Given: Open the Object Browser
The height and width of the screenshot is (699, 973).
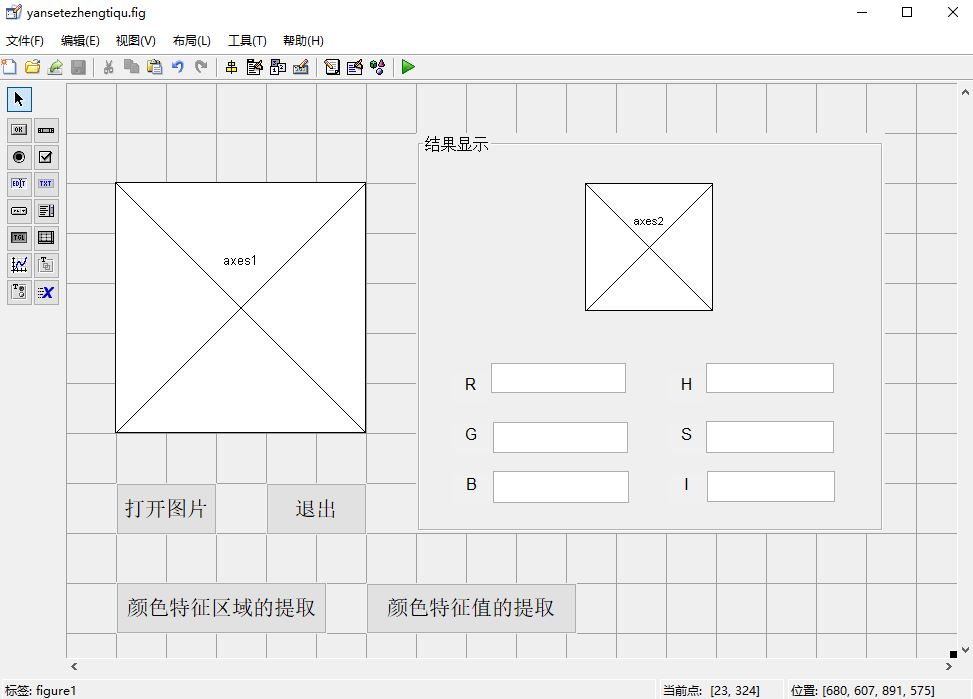Looking at the screenshot, I should 377,67.
